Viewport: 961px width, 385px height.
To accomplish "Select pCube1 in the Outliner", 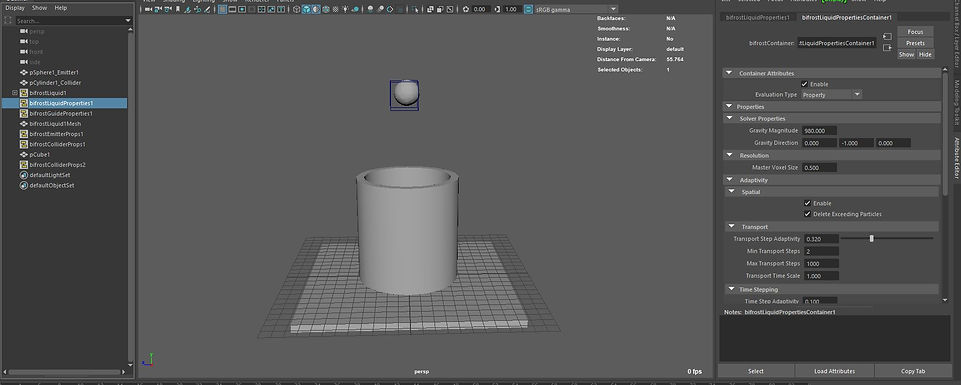I will pos(40,154).
